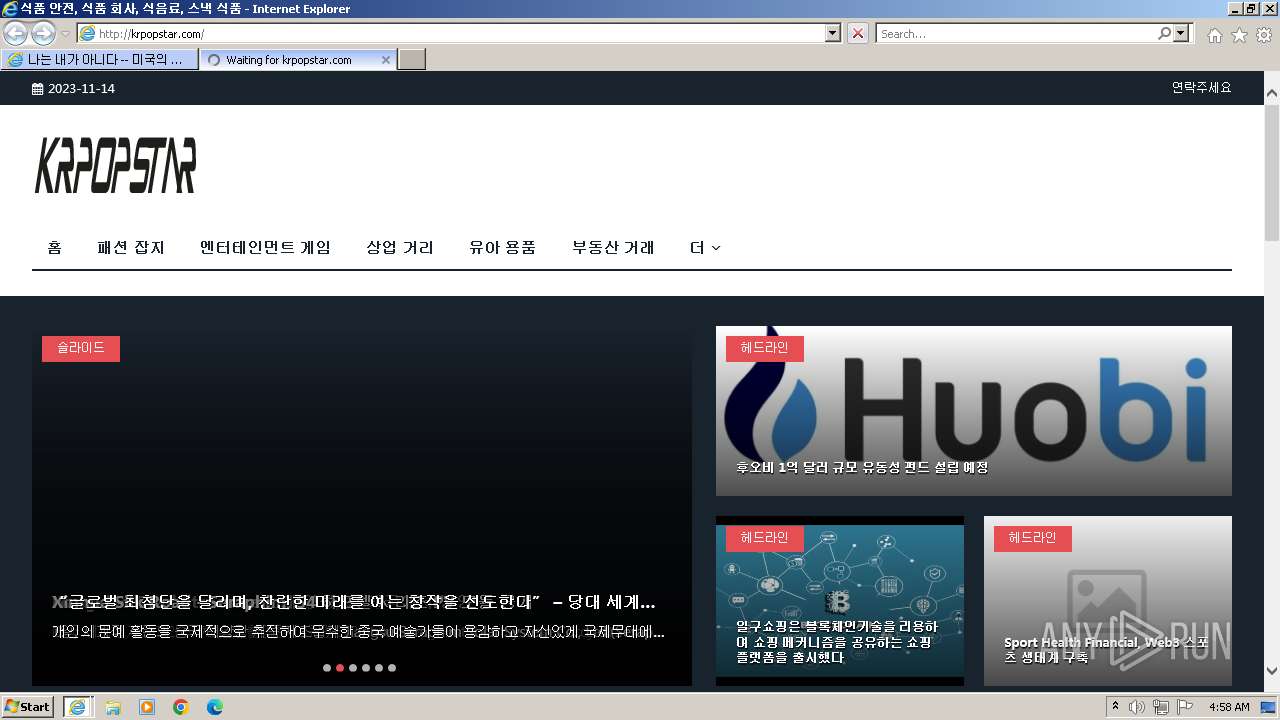Open the recent pages dropdown arrow
Viewport: 1280px width, 720px height.
(x=66, y=34)
